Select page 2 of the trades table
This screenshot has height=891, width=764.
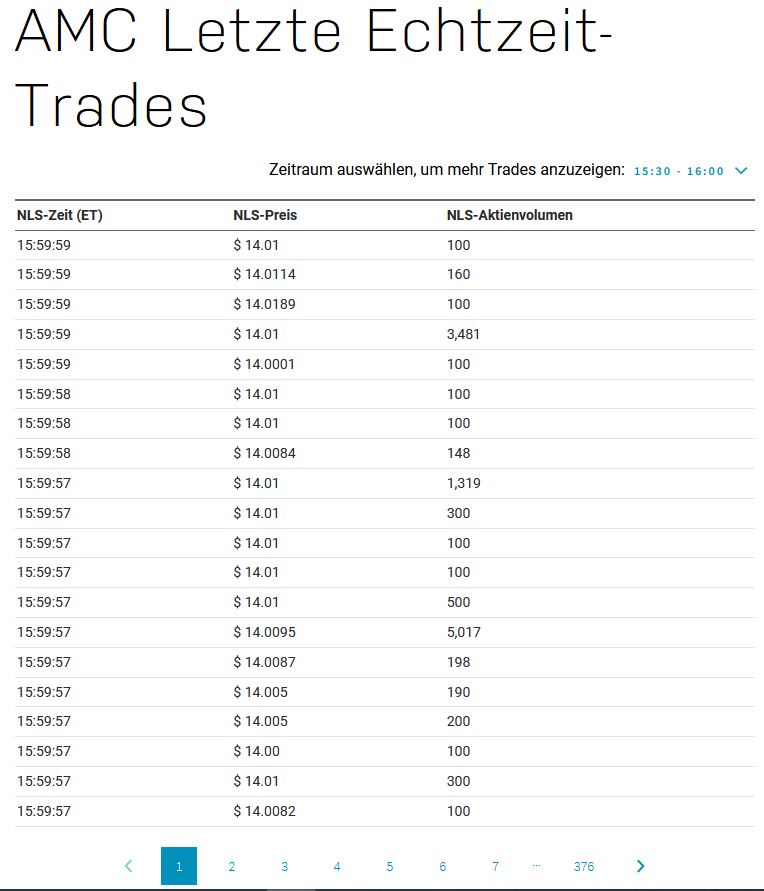pyautogui.click(x=231, y=866)
